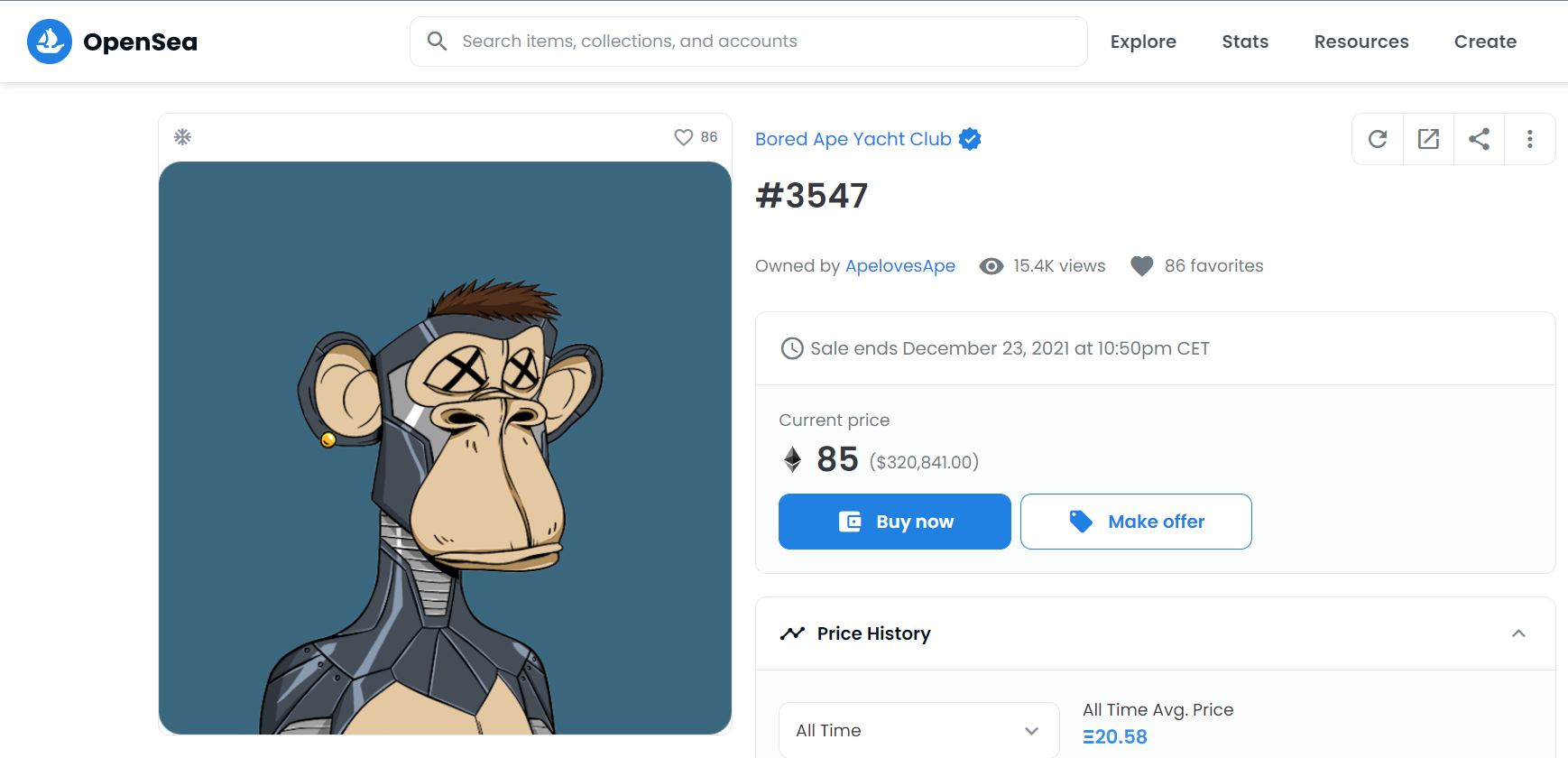The image size is (1568, 758).
Task: Open the Bored Ape Yacht Club collection link
Action: pyautogui.click(x=853, y=139)
